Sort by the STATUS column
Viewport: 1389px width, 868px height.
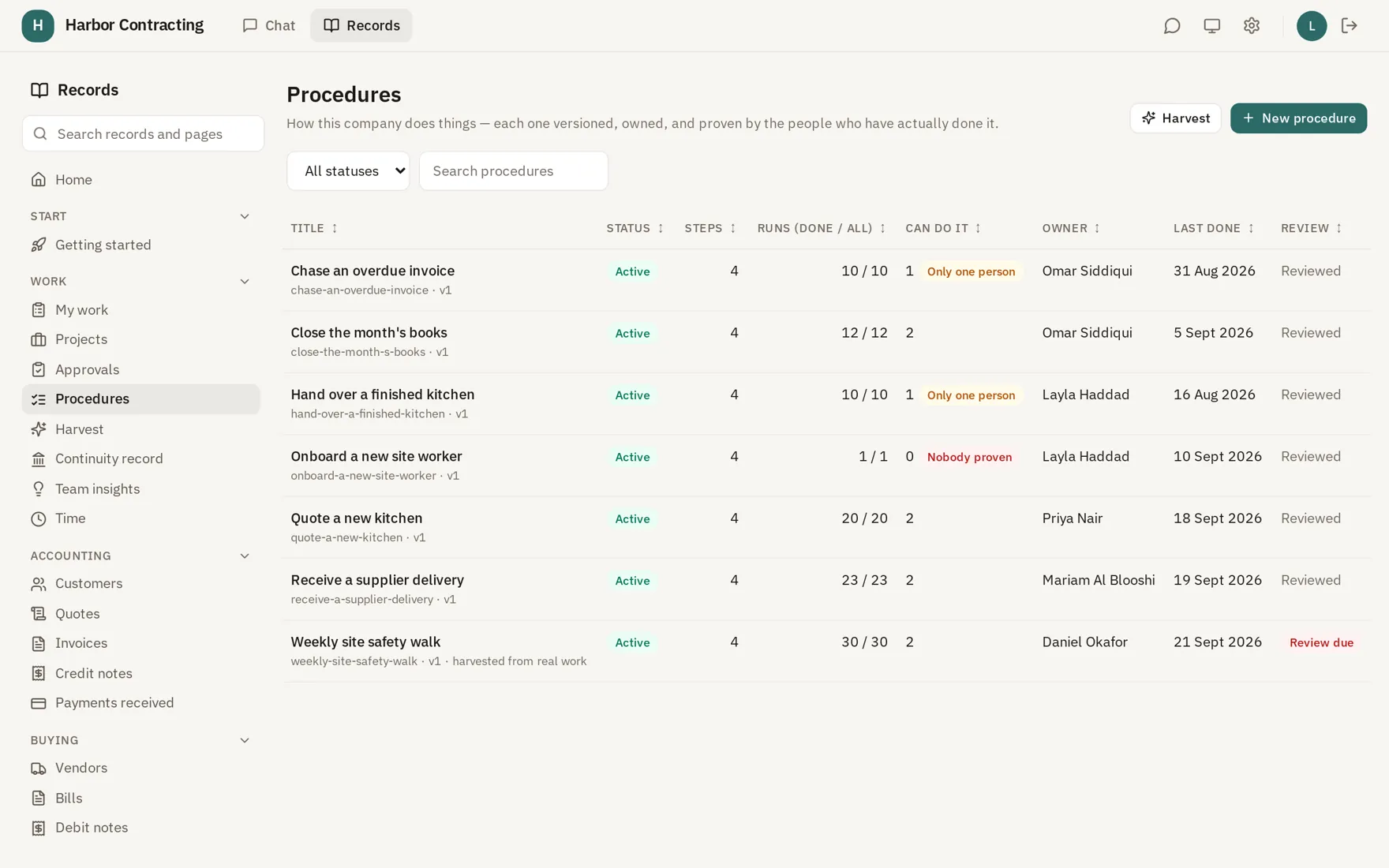635,228
